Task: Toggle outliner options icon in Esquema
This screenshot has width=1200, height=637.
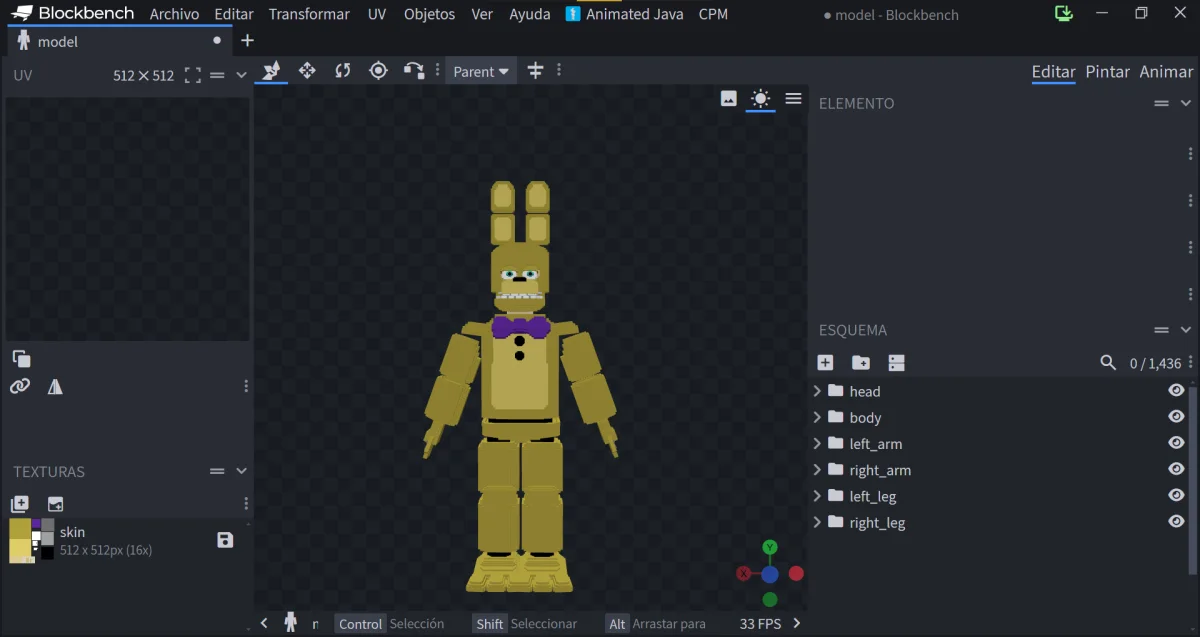Action: 896,363
